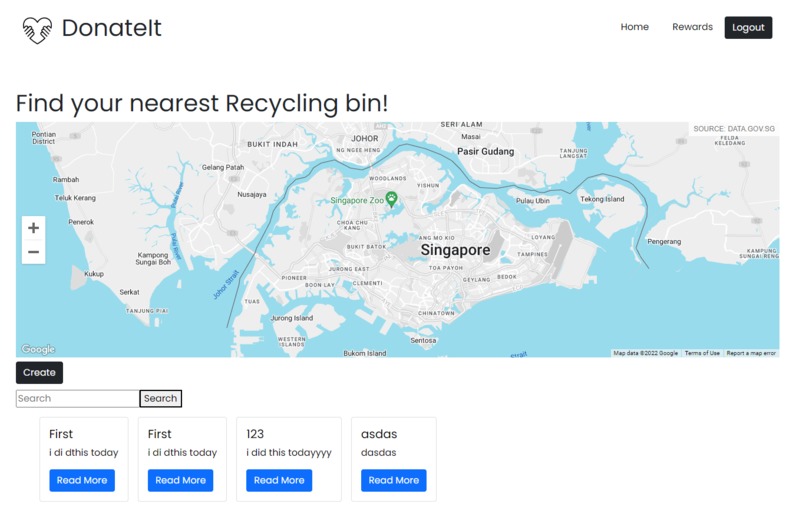Zoom in the map with plus
806x507 pixels.
tap(33, 228)
